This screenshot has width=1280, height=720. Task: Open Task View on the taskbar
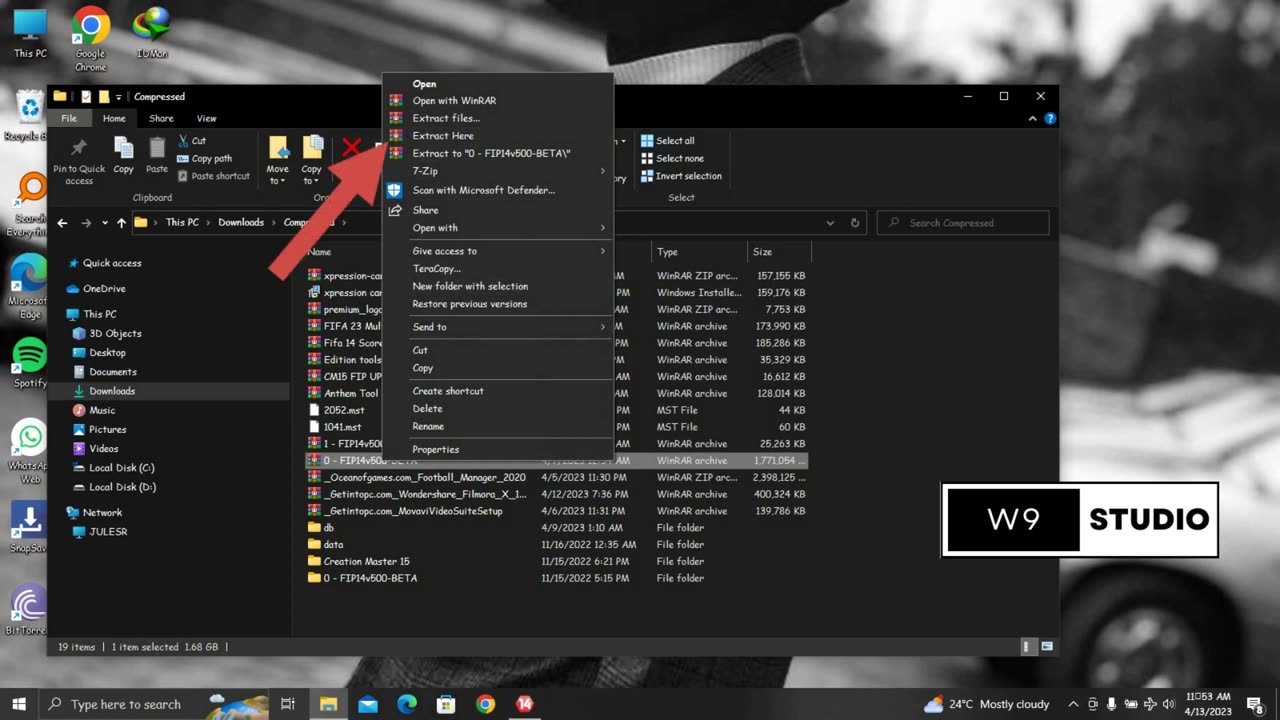click(288, 704)
